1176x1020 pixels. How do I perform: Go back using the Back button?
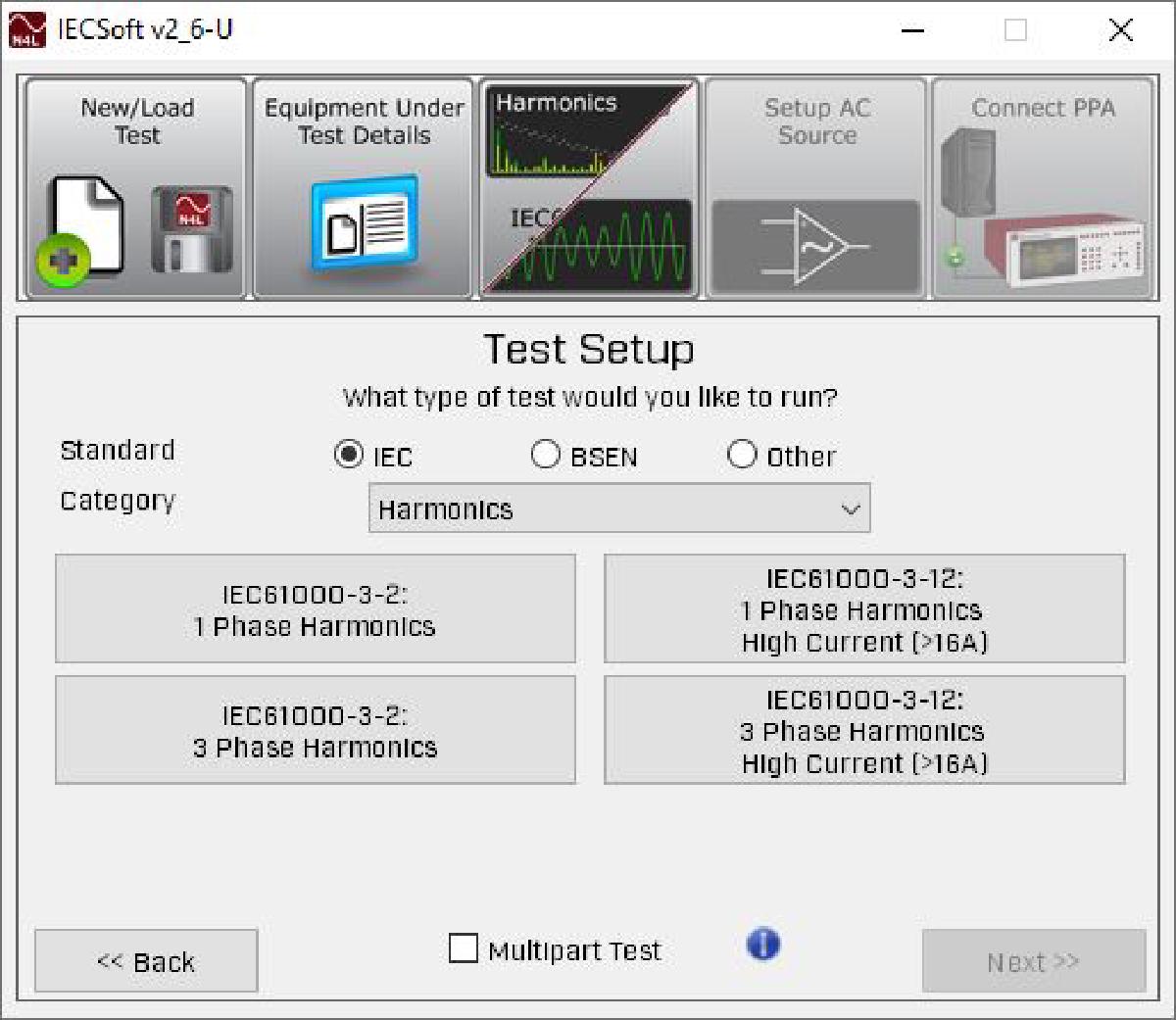tap(145, 960)
